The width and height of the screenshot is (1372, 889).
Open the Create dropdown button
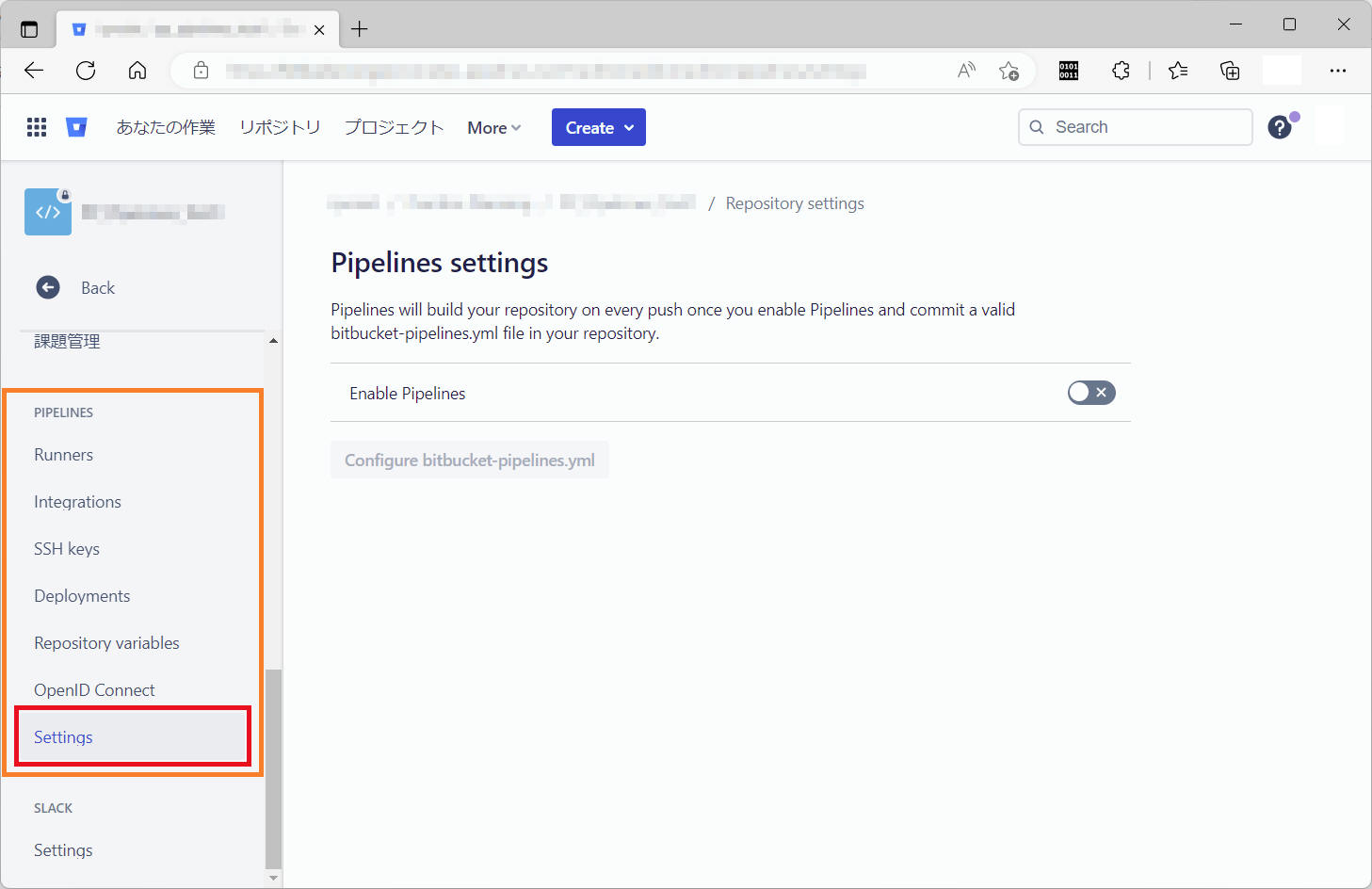598,128
